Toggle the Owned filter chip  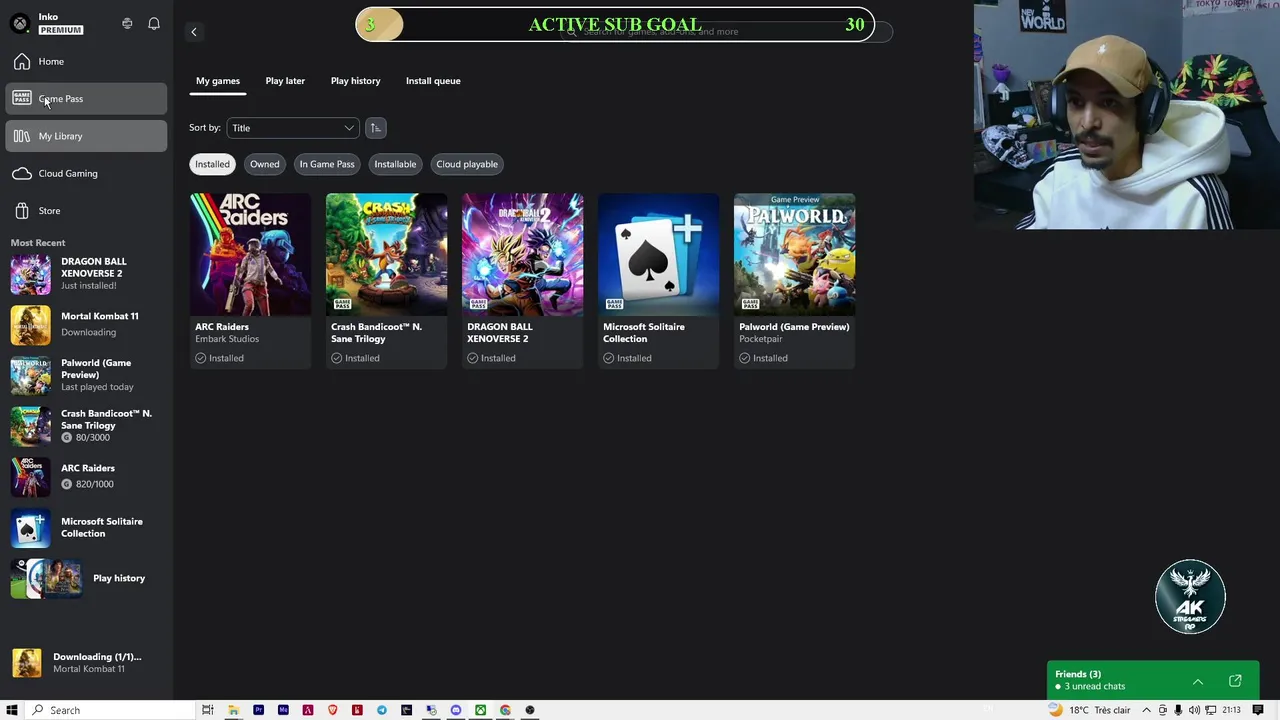coord(264,164)
